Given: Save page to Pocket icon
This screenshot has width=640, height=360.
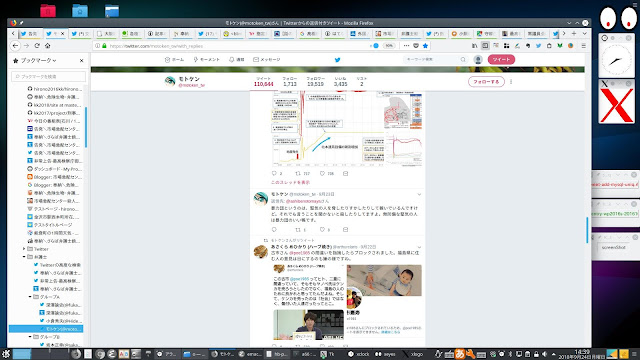Looking at the screenshot, I should pyautogui.click(x=416, y=46).
